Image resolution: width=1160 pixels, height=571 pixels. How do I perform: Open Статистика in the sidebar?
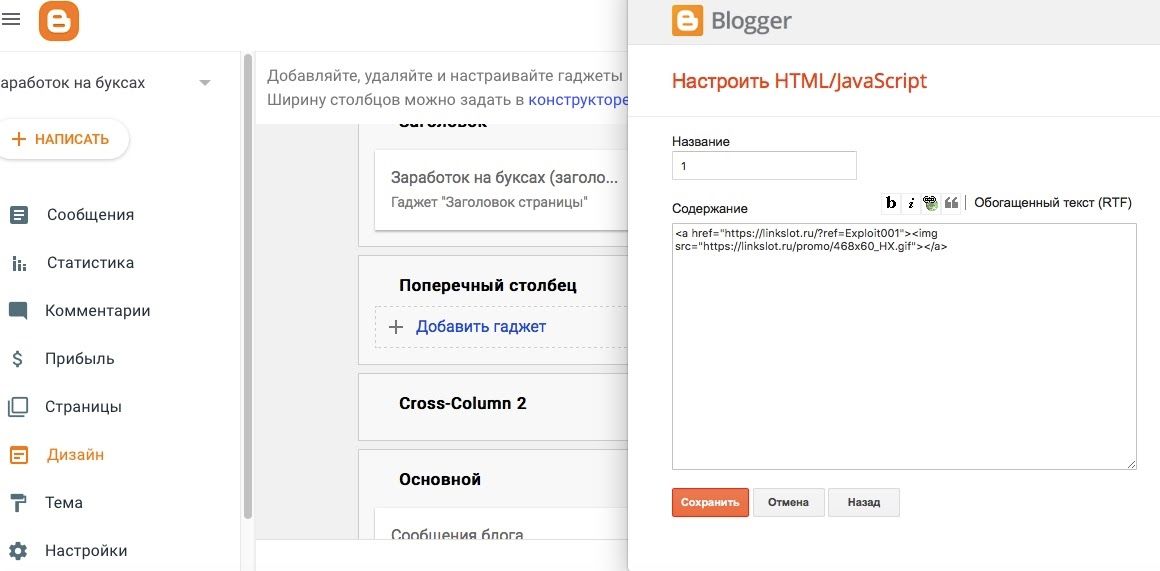90,263
